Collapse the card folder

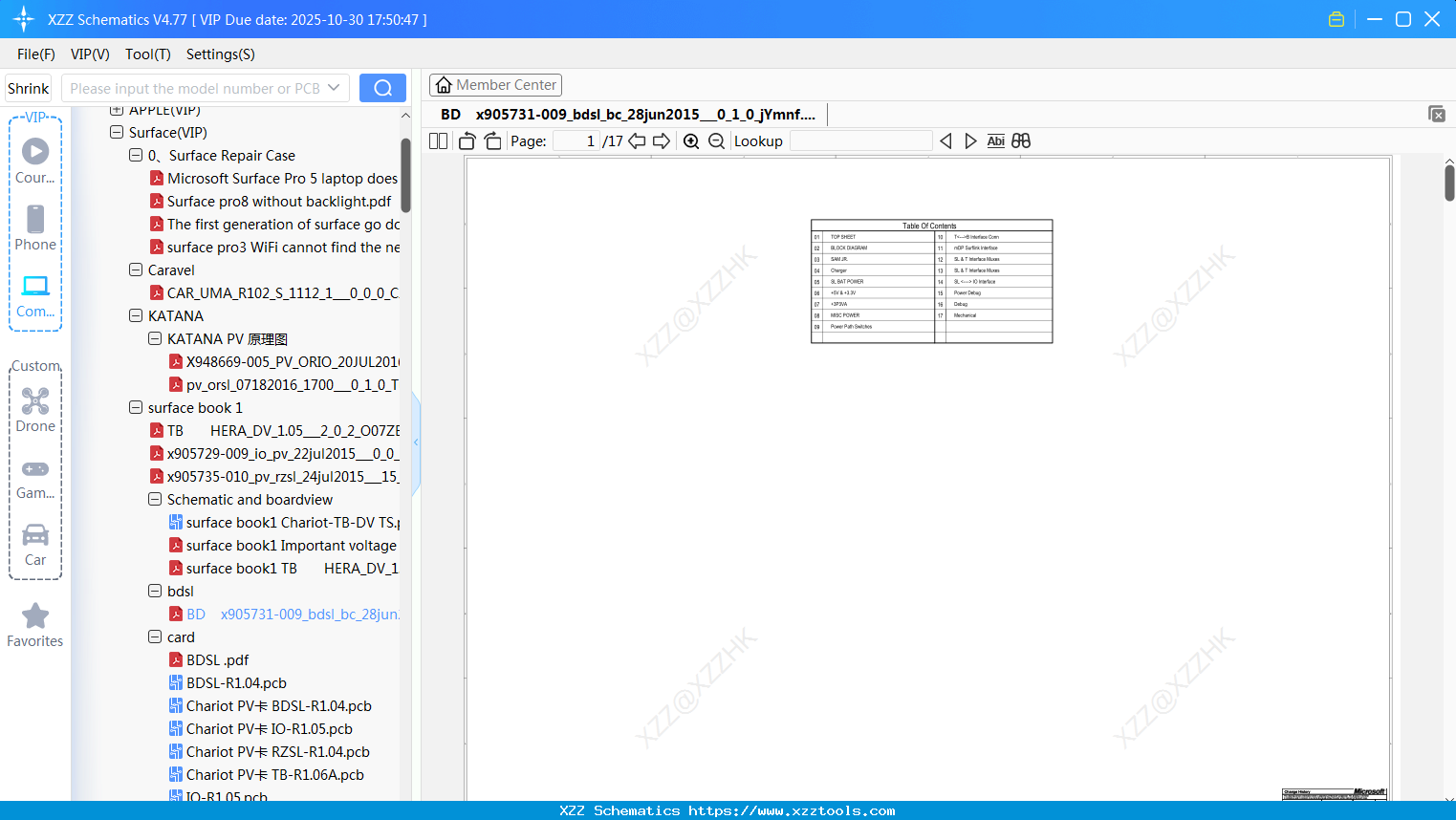[x=155, y=637]
